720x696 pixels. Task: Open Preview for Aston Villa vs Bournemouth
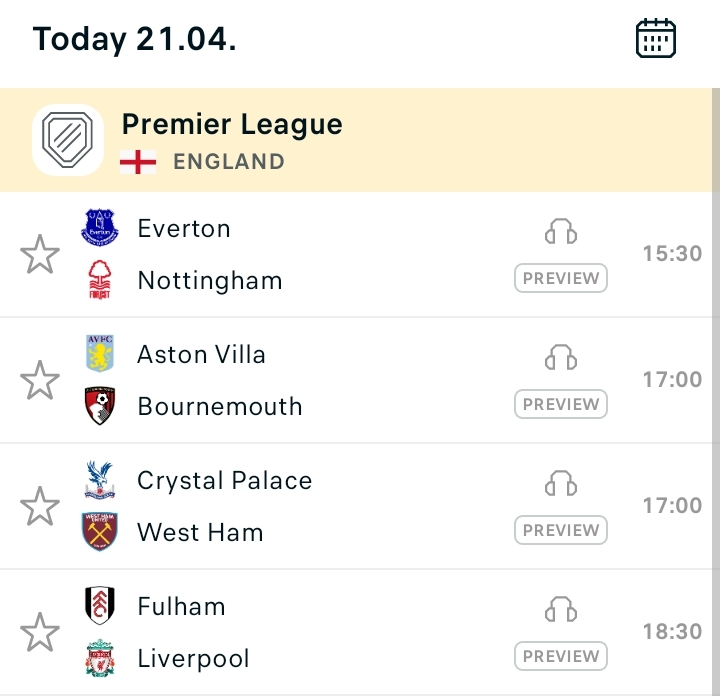561,404
